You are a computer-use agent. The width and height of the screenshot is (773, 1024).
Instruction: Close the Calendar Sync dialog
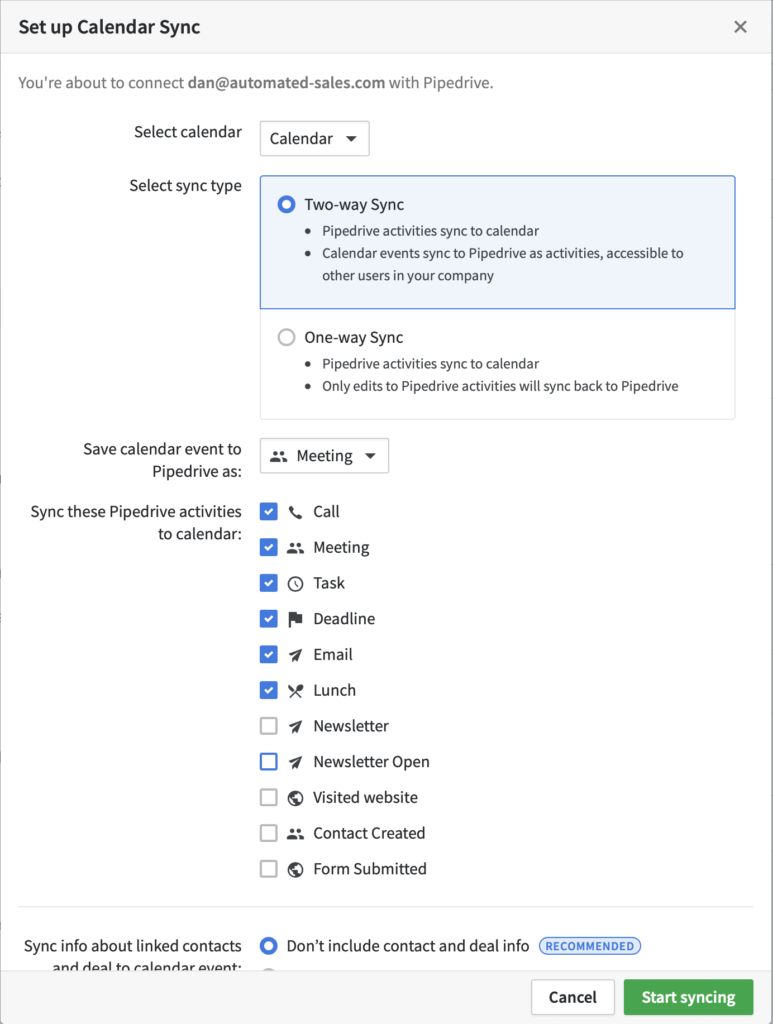pos(740,27)
